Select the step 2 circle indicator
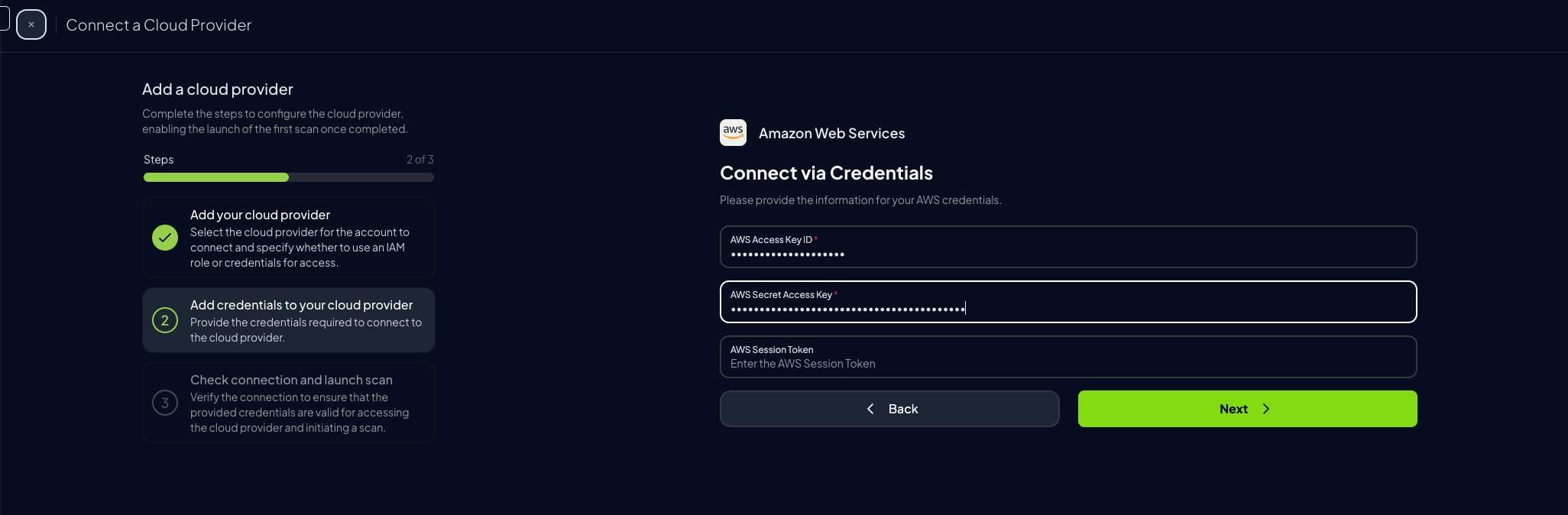 click(x=165, y=320)
